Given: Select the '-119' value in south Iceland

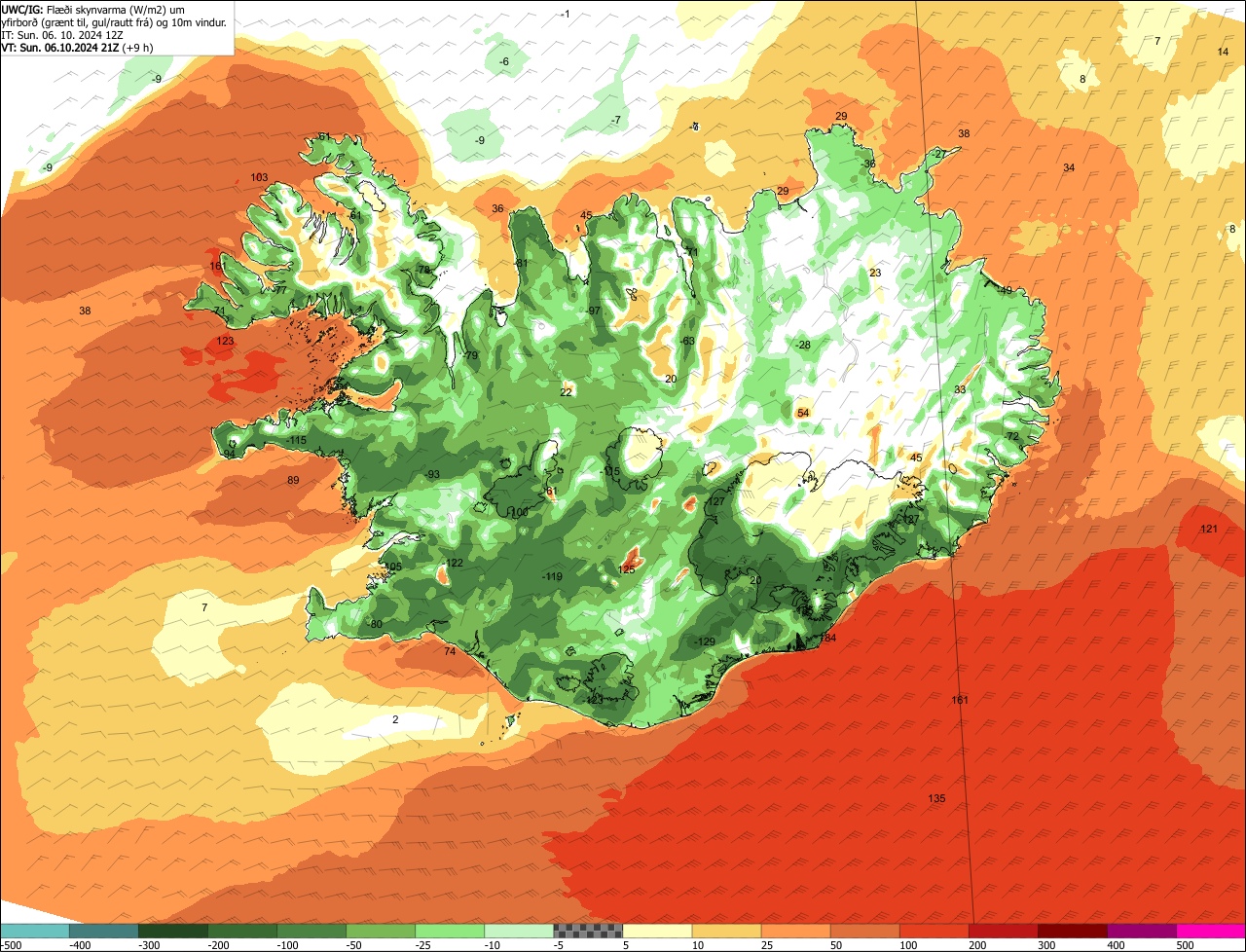Looking at the screenshot, I should (x=551, y=576).
